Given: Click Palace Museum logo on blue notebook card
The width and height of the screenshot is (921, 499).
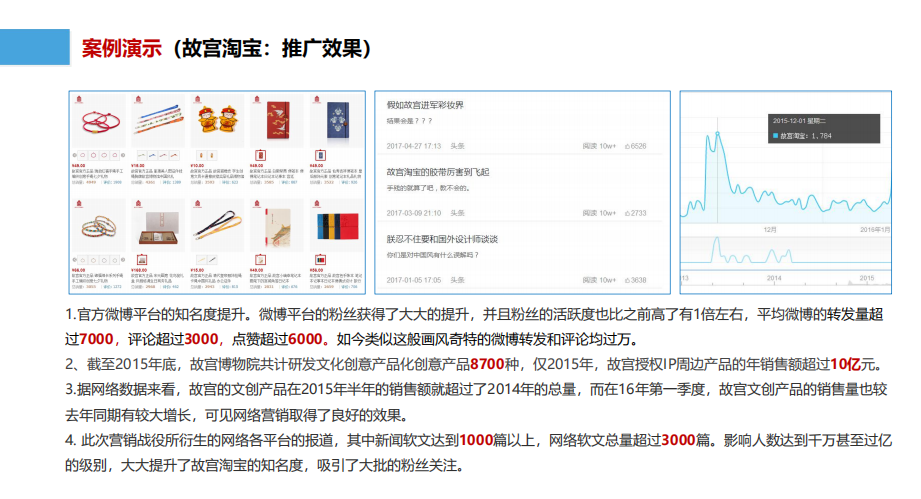Looking at the screenshot, I should click(x=317, y=99).
